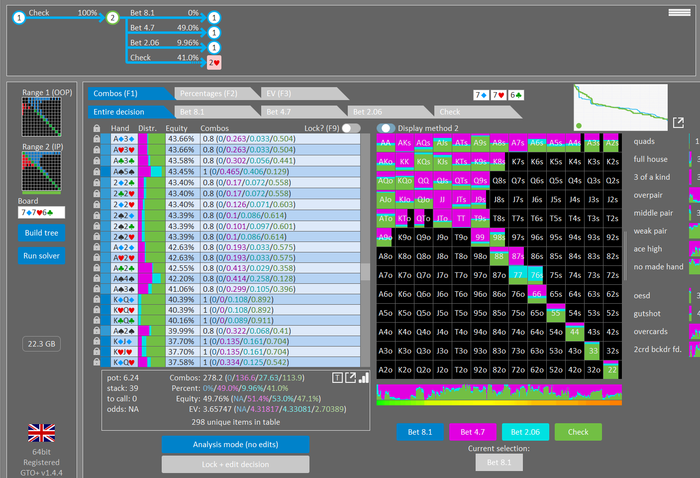This screenshot has width=700, height=478.
Task: Click cyan Bet 2.06 legend button
Action: (x=525, y=432)
